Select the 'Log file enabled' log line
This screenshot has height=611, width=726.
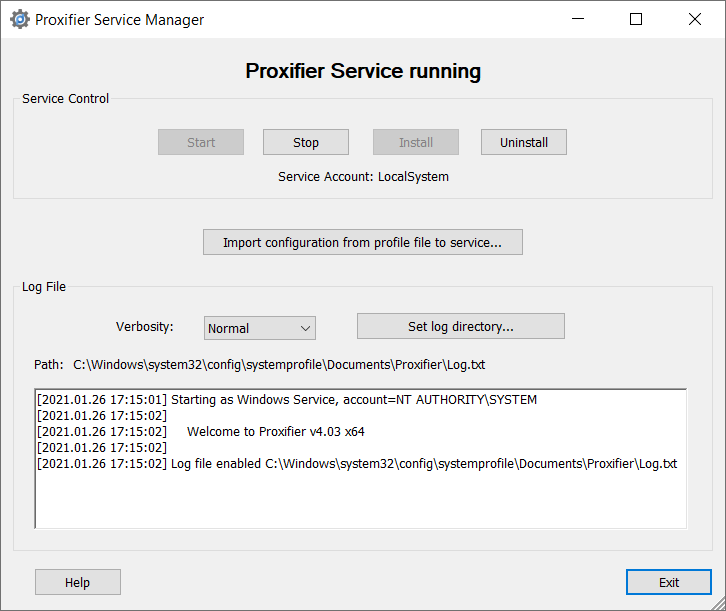click(356, 464)
